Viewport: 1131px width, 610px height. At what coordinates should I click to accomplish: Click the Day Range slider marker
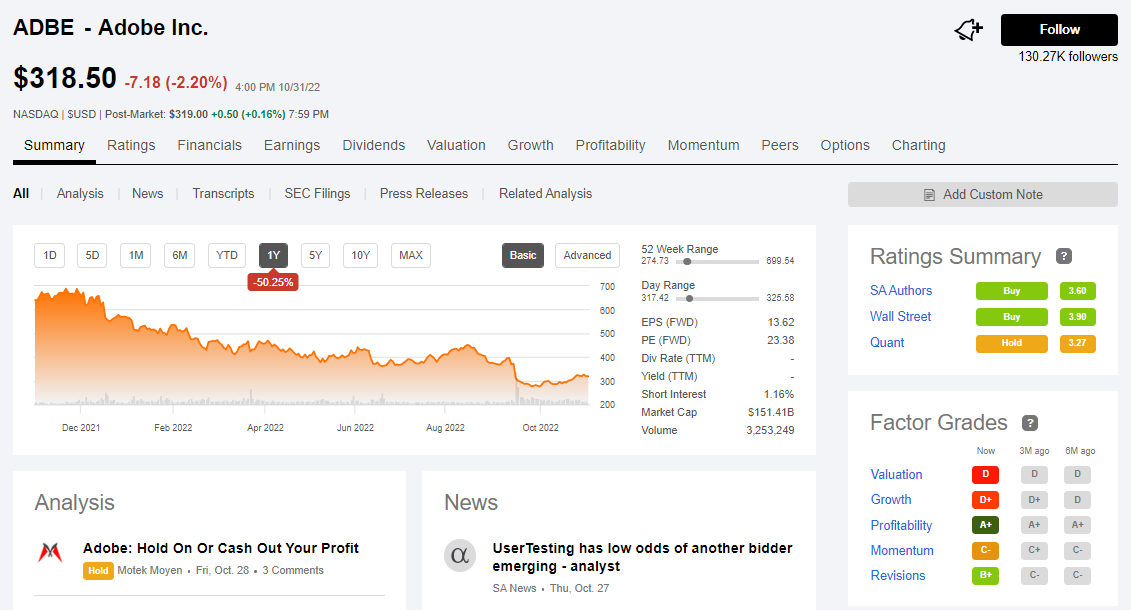coord(690,298)
